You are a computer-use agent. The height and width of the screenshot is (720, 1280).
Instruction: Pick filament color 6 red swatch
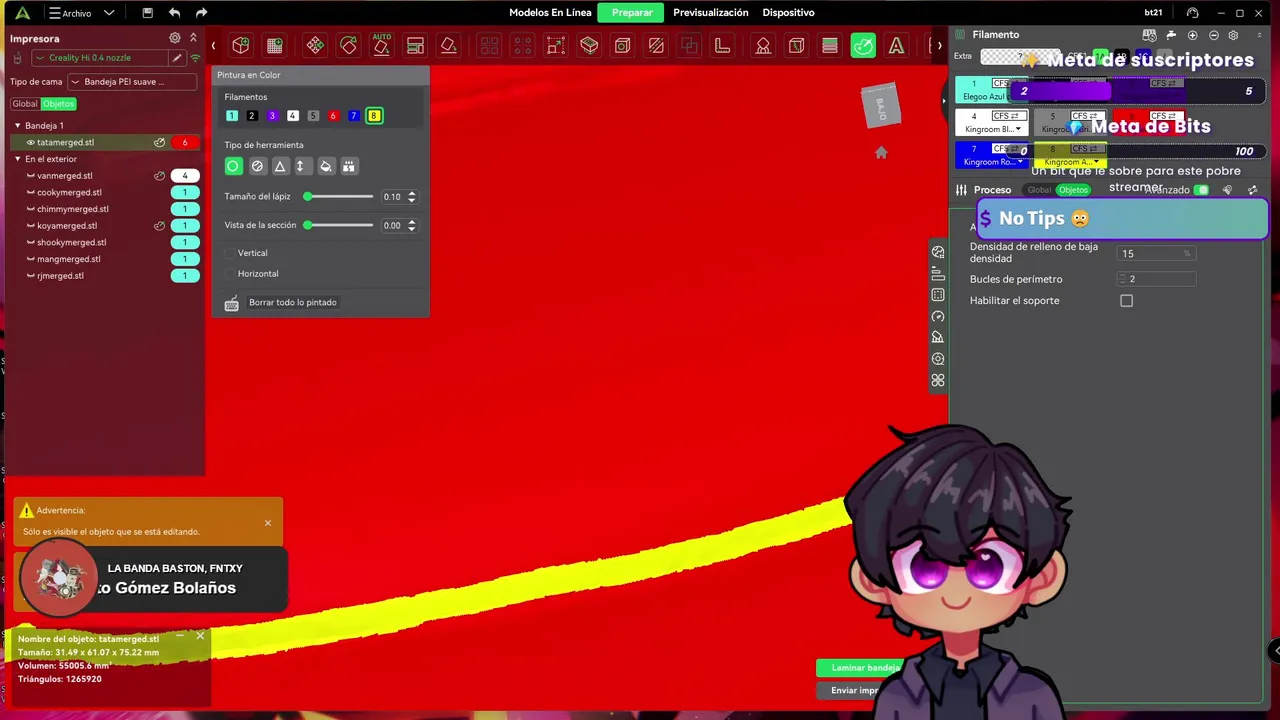coord(333,116)
